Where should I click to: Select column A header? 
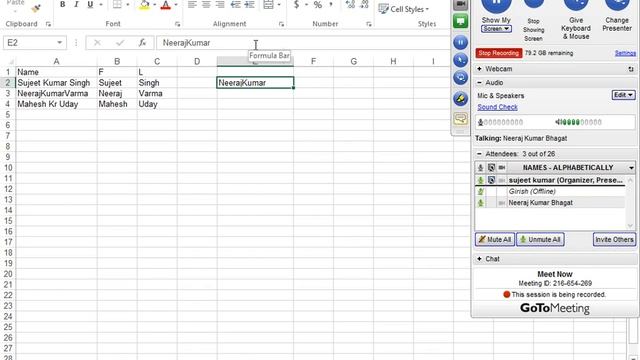pyautogui.click(x=56, y=61)
